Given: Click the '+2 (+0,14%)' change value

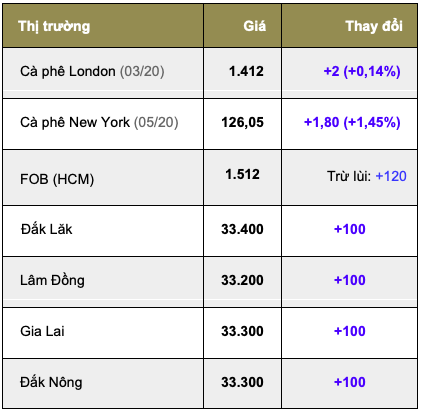Looking at the screenshot, I should pyautogui.click(x=362, y=71).
